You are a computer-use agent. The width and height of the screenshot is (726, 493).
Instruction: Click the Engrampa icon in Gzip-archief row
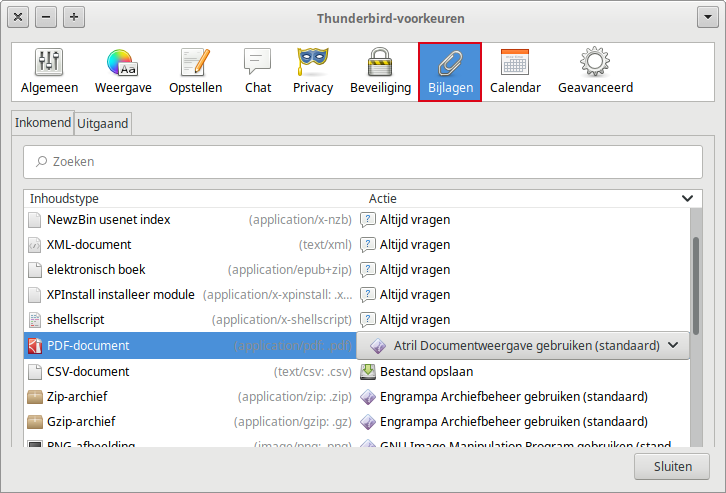point(368,422)
